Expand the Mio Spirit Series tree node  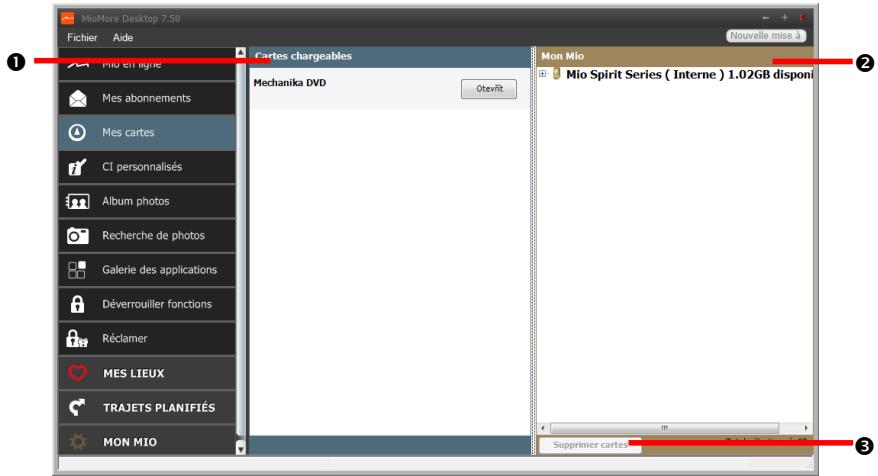[542, 75]
